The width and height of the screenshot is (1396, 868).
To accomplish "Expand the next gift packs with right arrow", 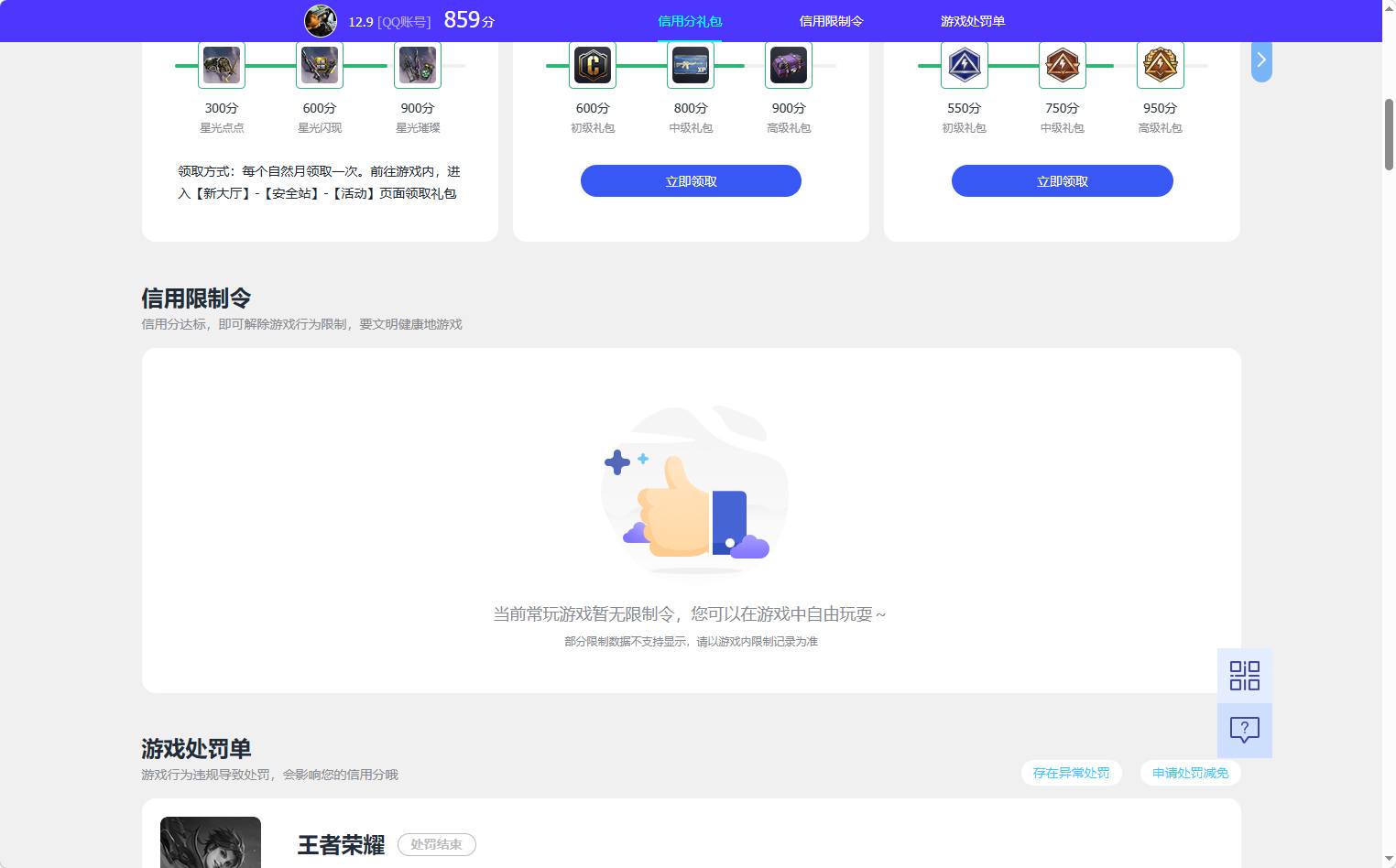I will (x=1261, y=60).
